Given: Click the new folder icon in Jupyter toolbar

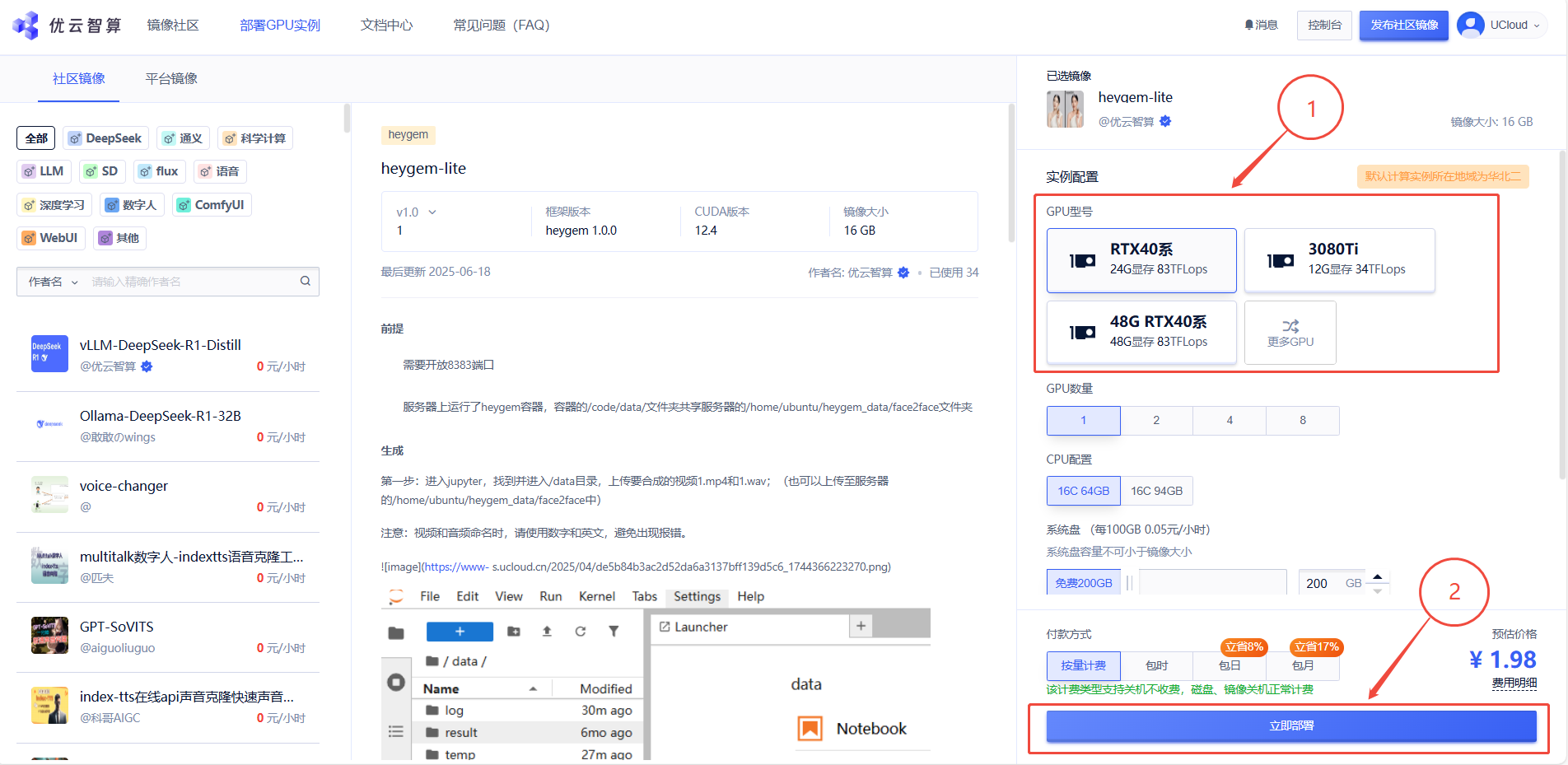Looking at the screenshot, I should pos(514,632).
